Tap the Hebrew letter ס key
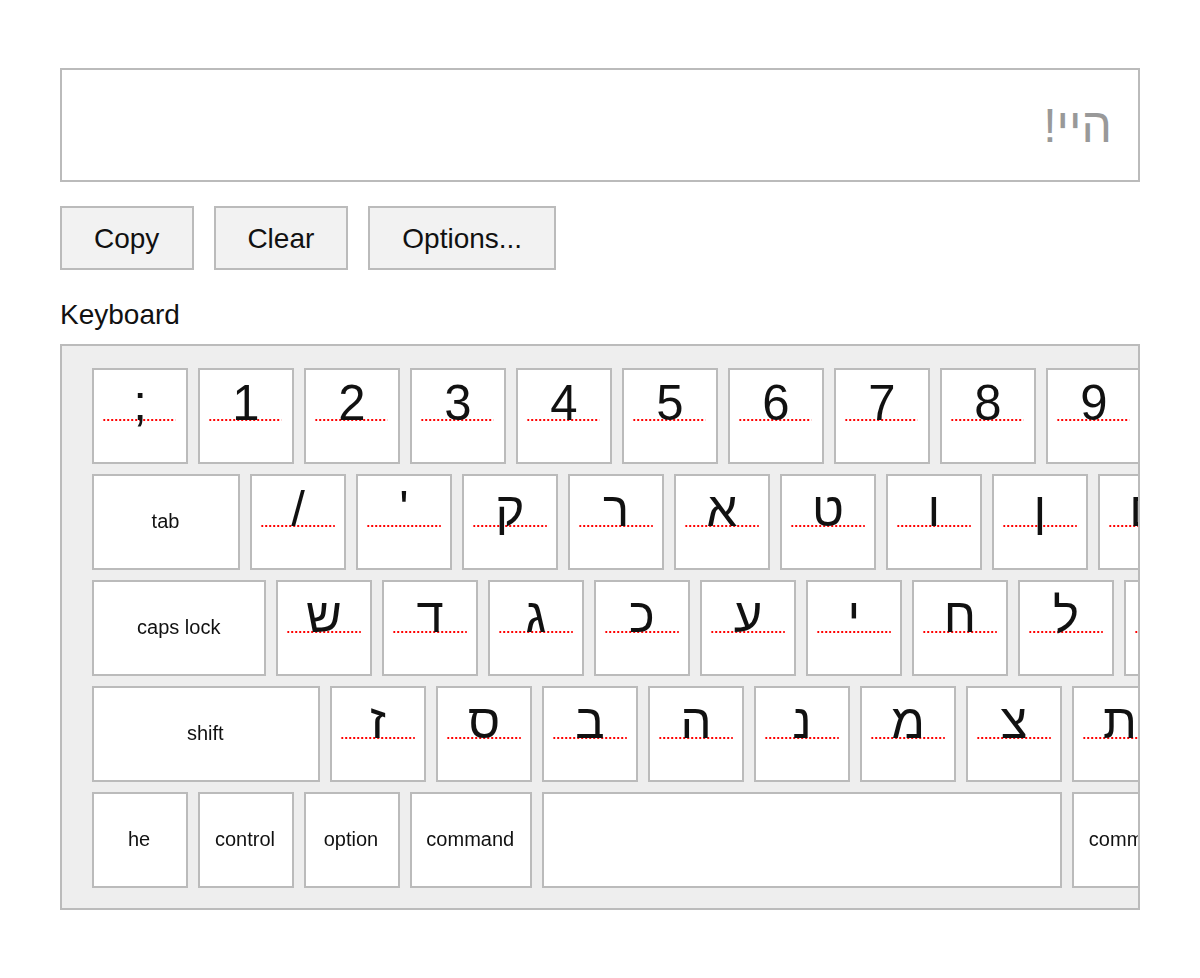Viewport: 1200px width, 978px height. pos(484,734)
